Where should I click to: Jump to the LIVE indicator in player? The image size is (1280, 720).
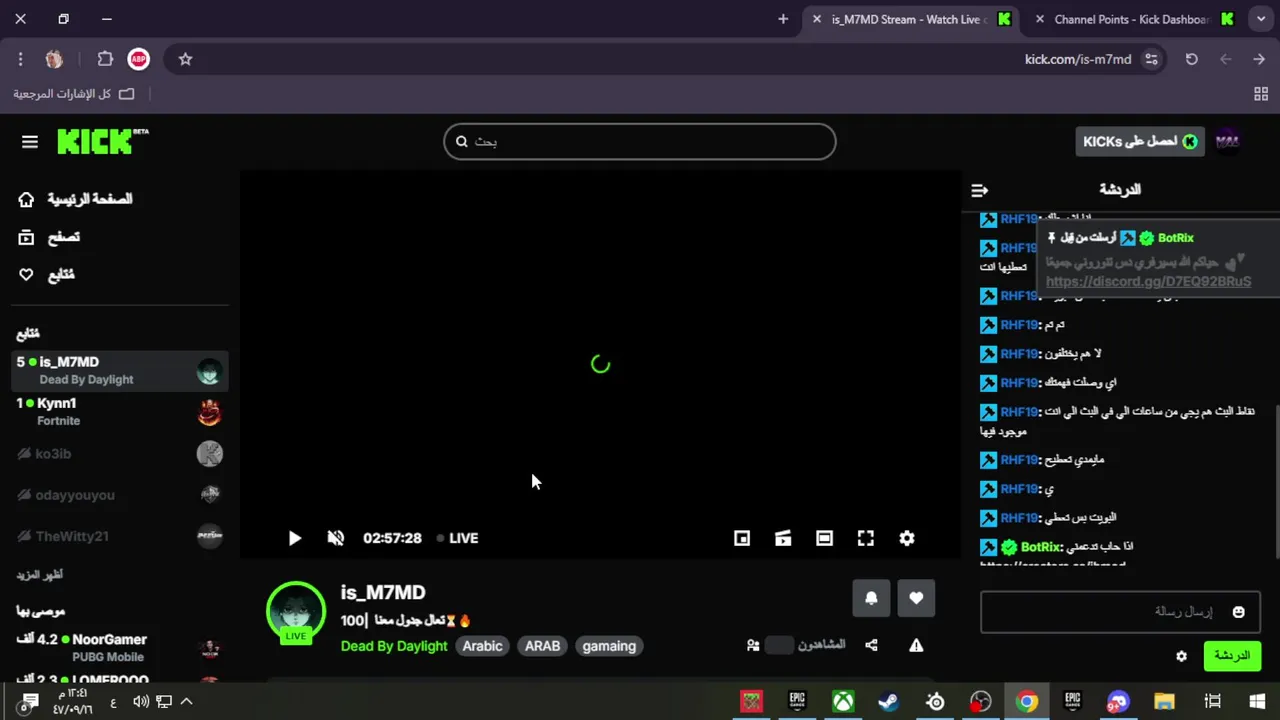click(458, 538)
